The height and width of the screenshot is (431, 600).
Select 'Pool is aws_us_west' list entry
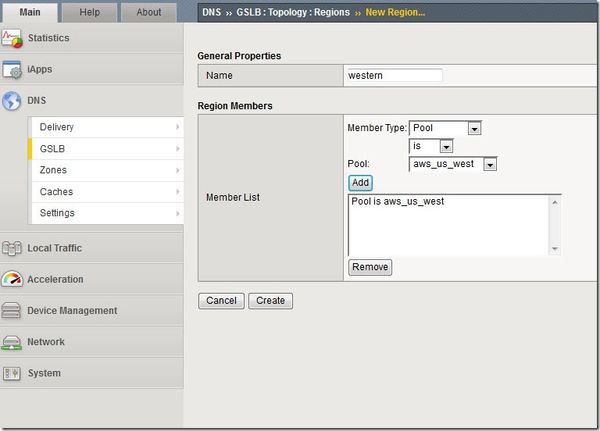[398, 202]
